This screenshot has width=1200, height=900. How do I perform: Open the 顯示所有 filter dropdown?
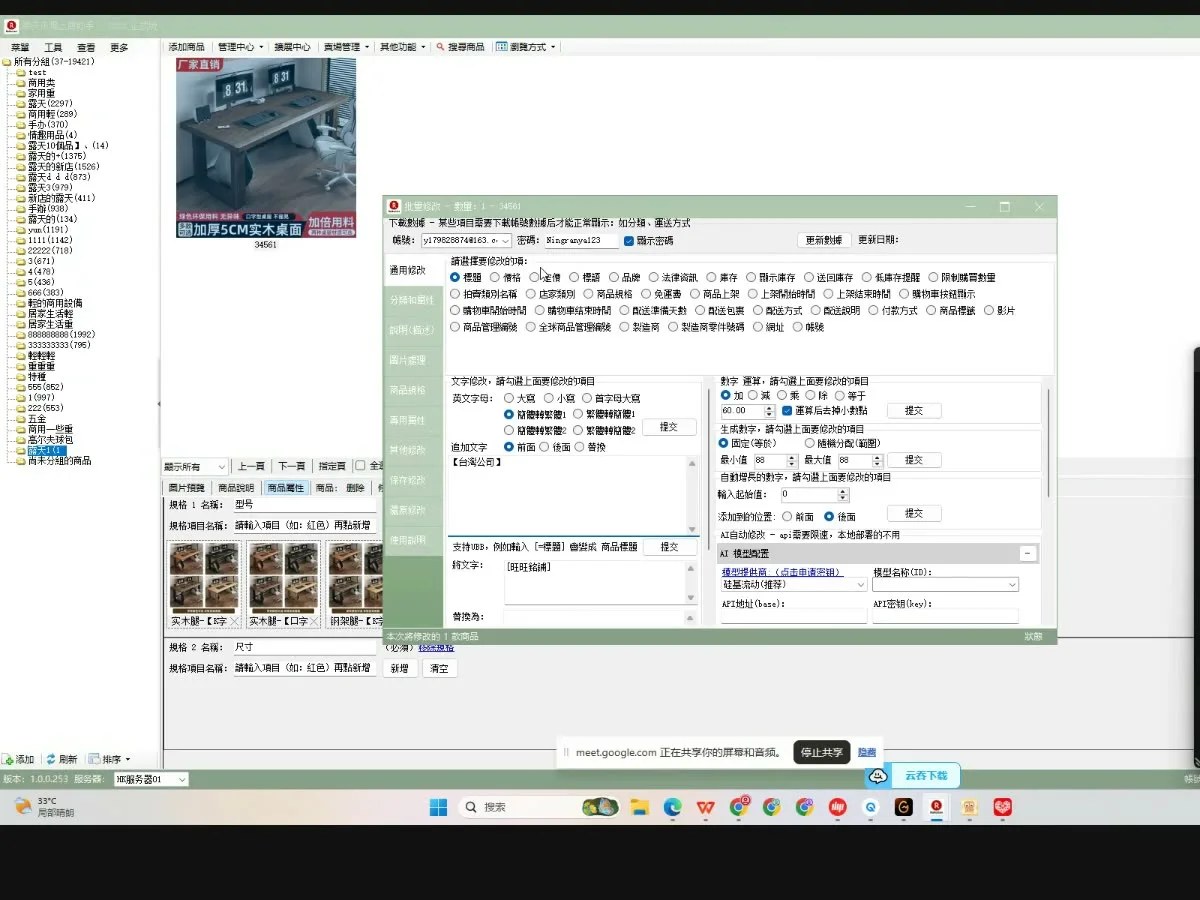click(x=195, y=466)
